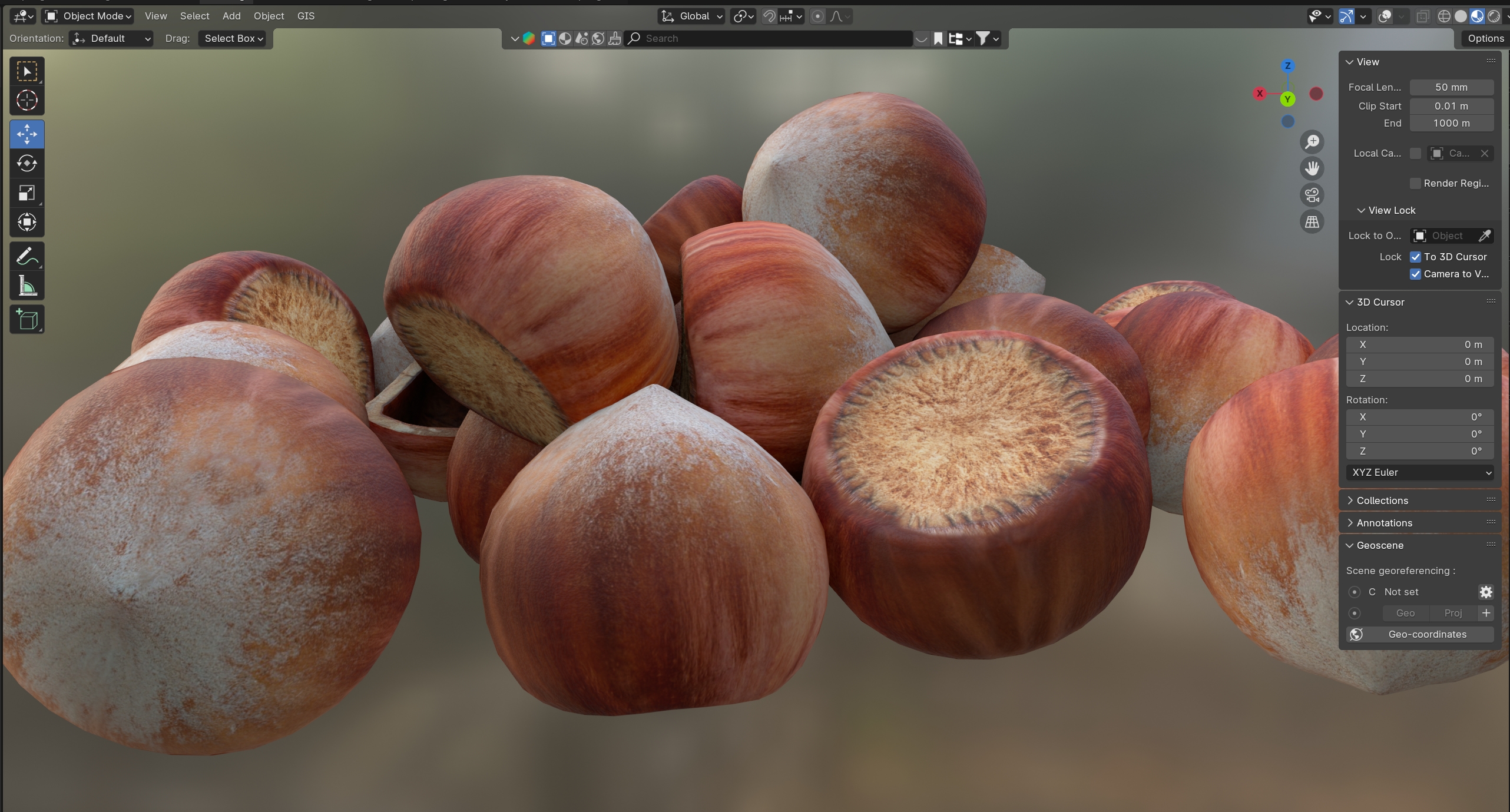Click the Options button

(x=1485, y=38)
